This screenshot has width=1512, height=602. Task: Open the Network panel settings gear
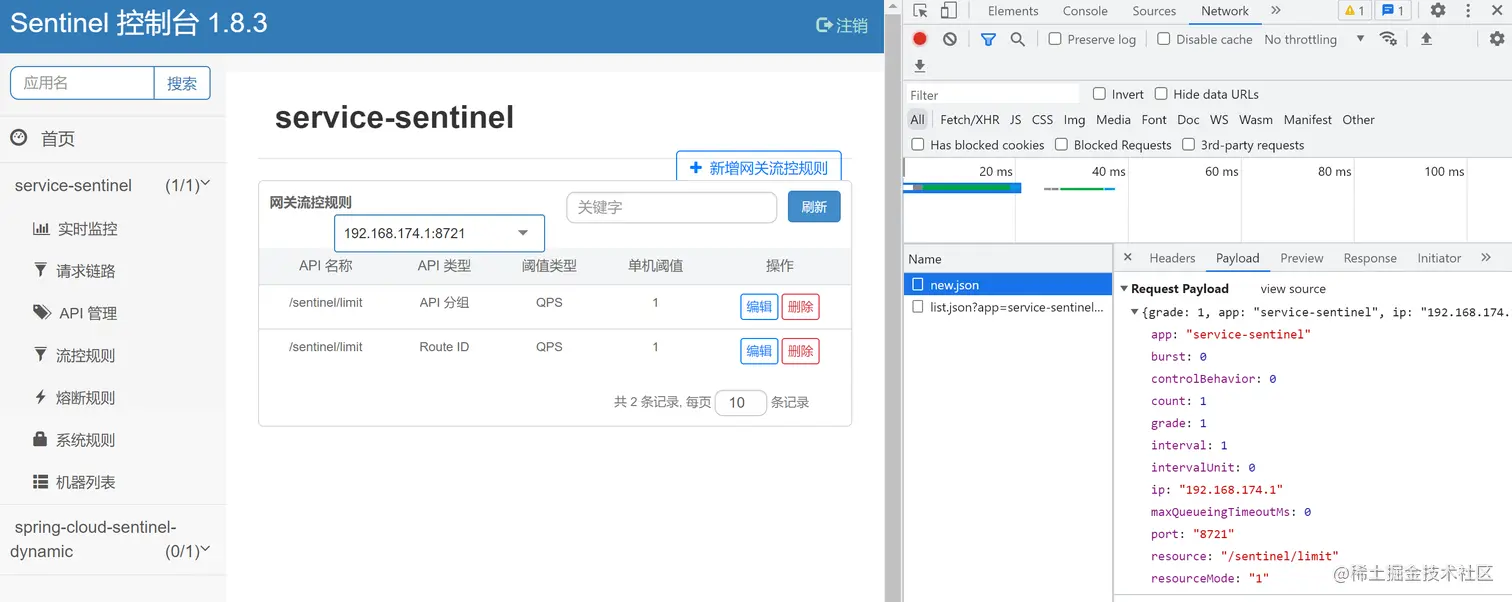tap(1496, 39)
